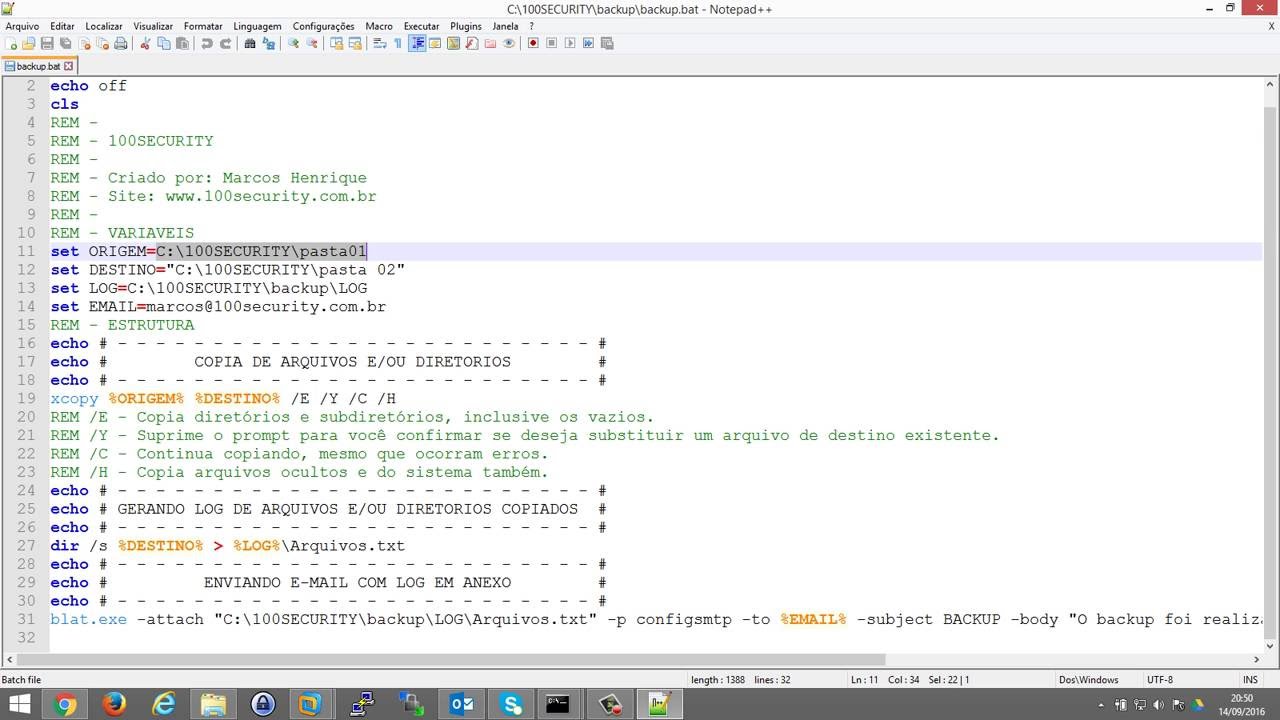Play back the recorded macro icon

pyautogui.click(x=570, y=44)
